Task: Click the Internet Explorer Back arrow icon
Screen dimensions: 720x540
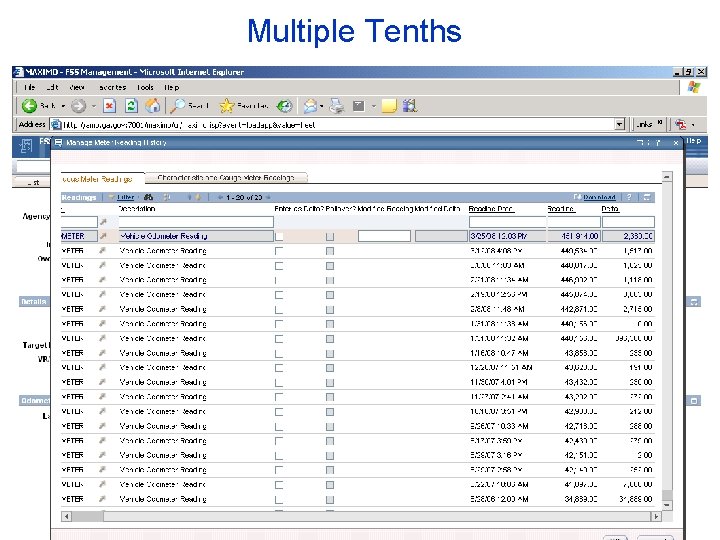Action: 29,106
